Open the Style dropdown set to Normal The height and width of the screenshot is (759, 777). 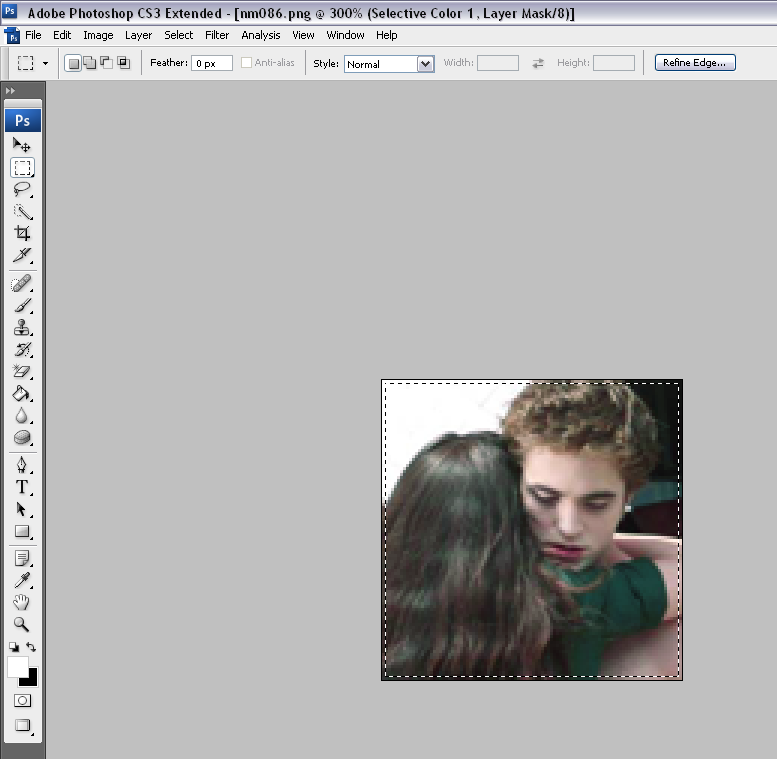click(389, 64)
